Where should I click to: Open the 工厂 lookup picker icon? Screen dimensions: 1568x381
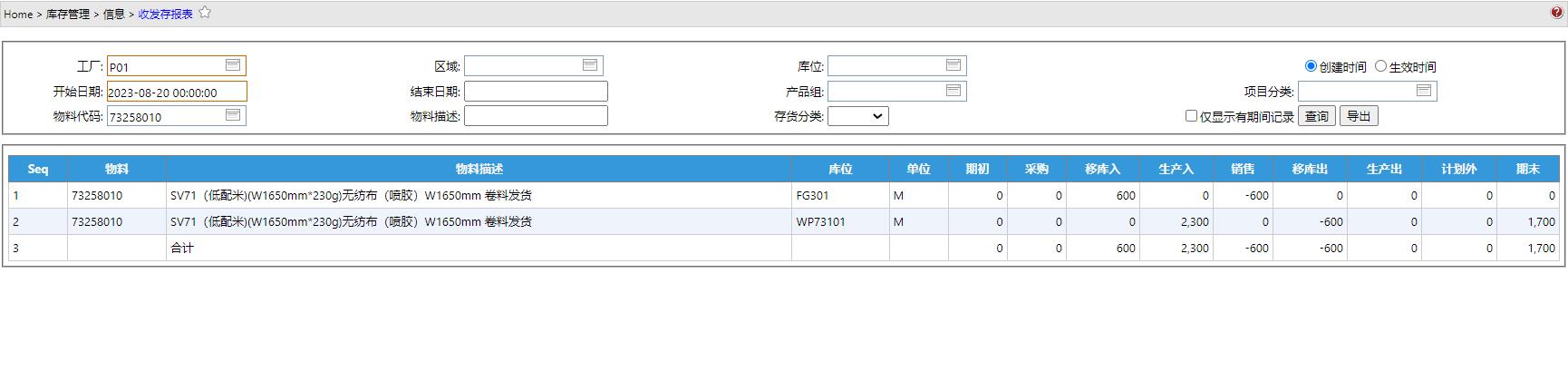[233, 65]
